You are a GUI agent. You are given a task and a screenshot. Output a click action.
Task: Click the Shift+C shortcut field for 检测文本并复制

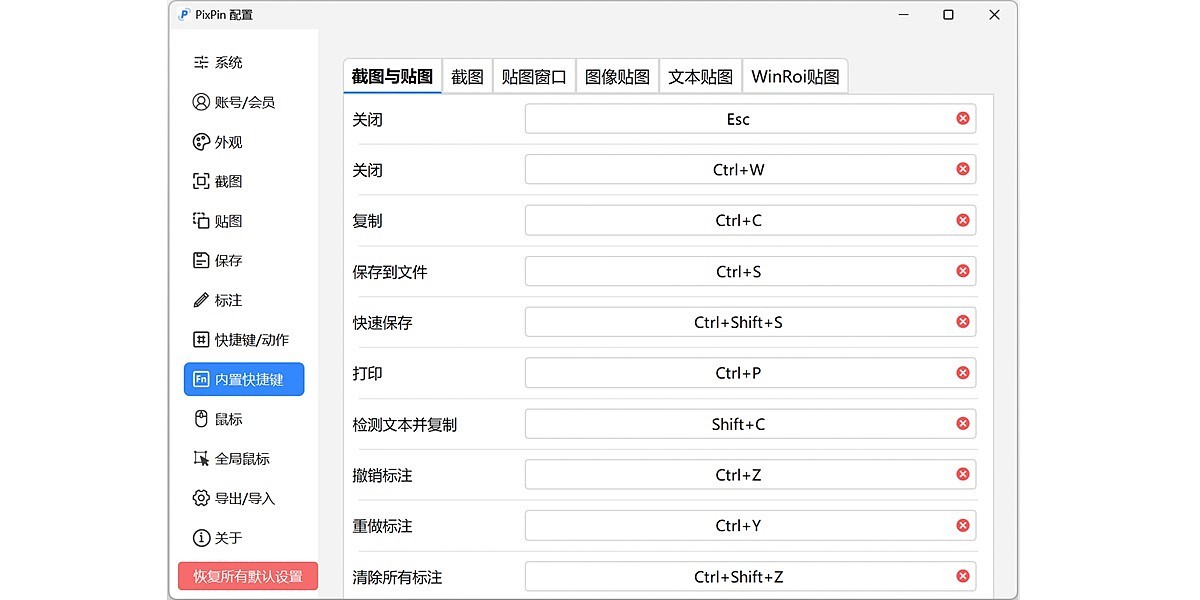750,423
